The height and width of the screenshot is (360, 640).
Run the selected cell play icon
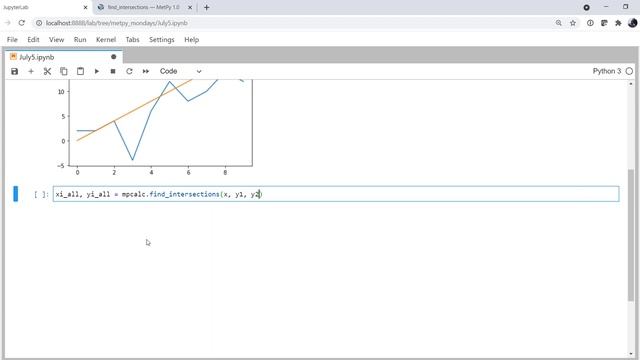pos(97,71)
